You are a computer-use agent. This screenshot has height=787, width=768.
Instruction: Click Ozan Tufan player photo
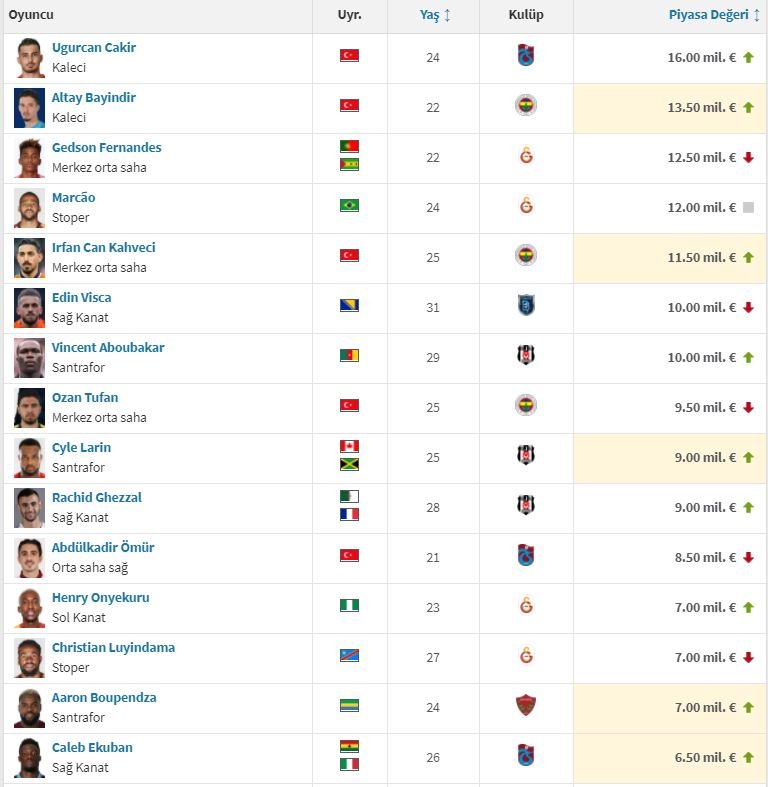30,407
